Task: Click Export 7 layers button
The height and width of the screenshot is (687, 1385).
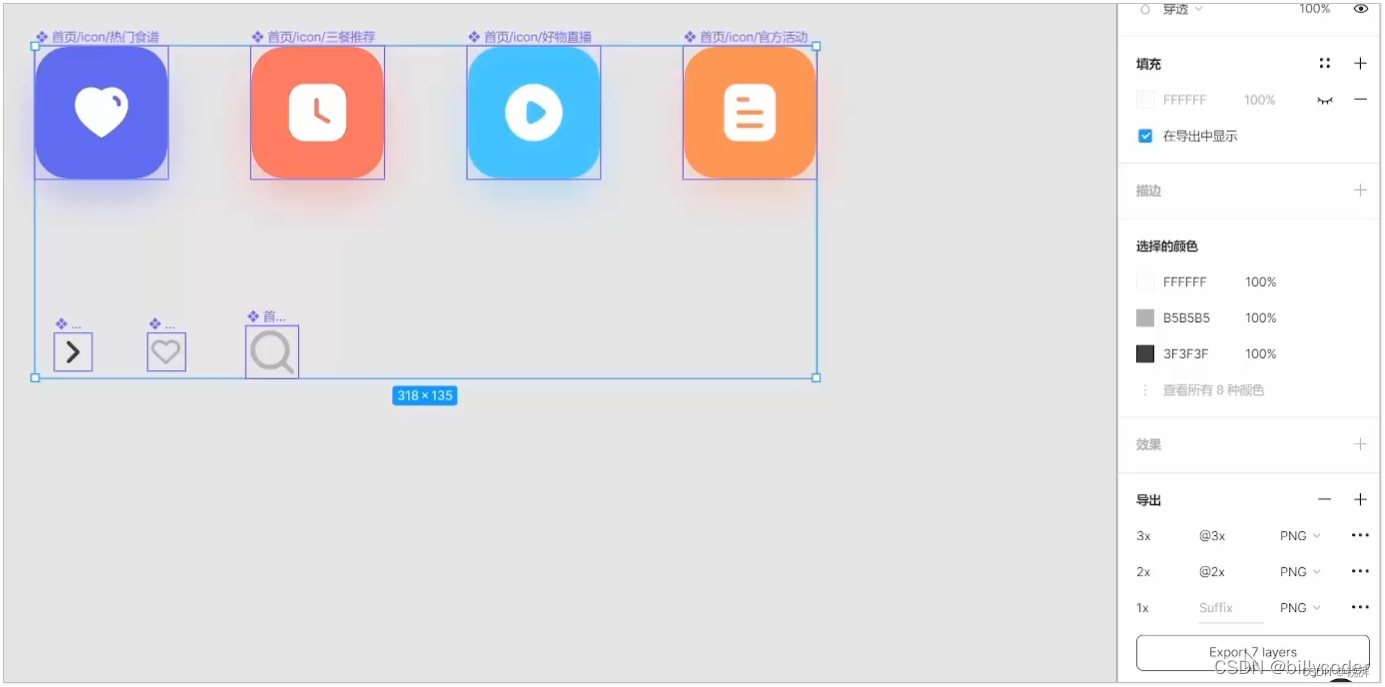Action: [x=1253, y=652]
